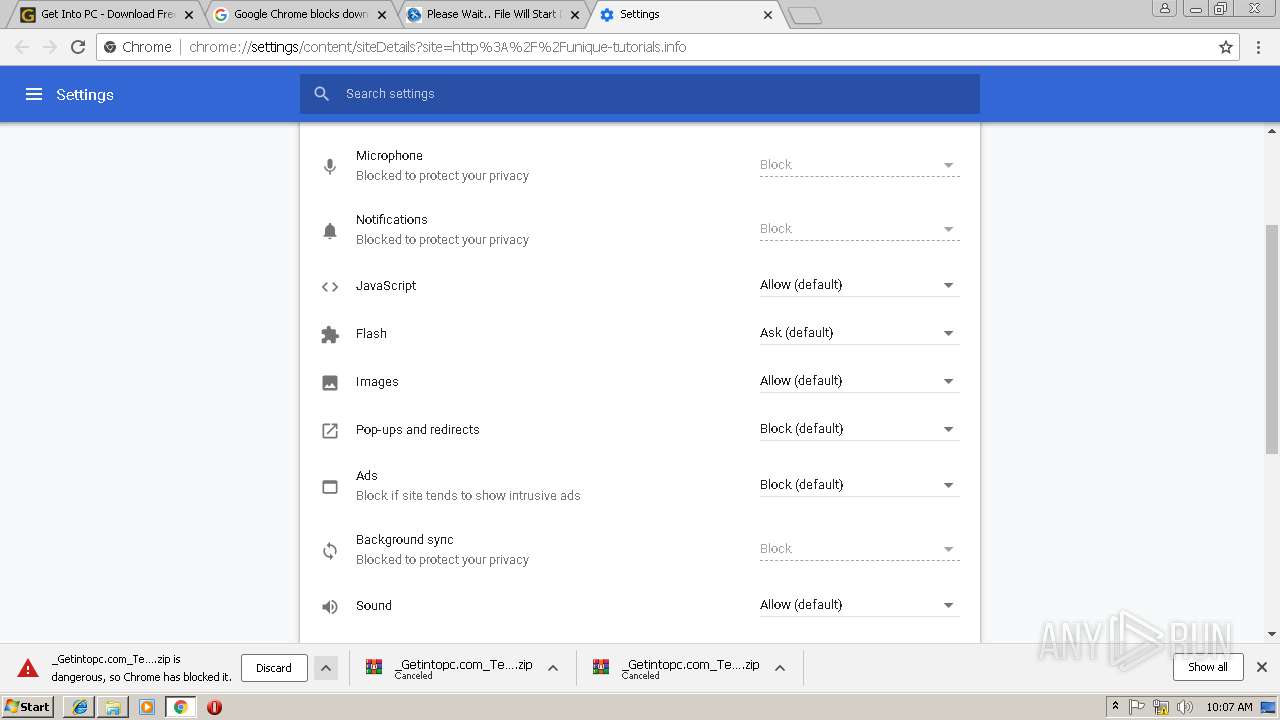Click the Action Center flag icon in tray
The image size is (1280, 720).
point(1137,707)
